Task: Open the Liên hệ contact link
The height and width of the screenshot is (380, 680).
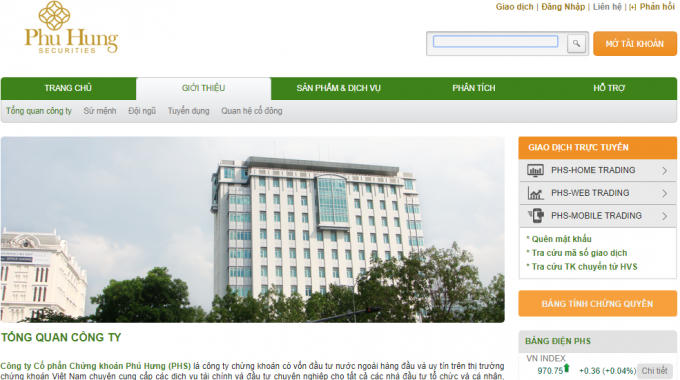Action: pos(607,7)
